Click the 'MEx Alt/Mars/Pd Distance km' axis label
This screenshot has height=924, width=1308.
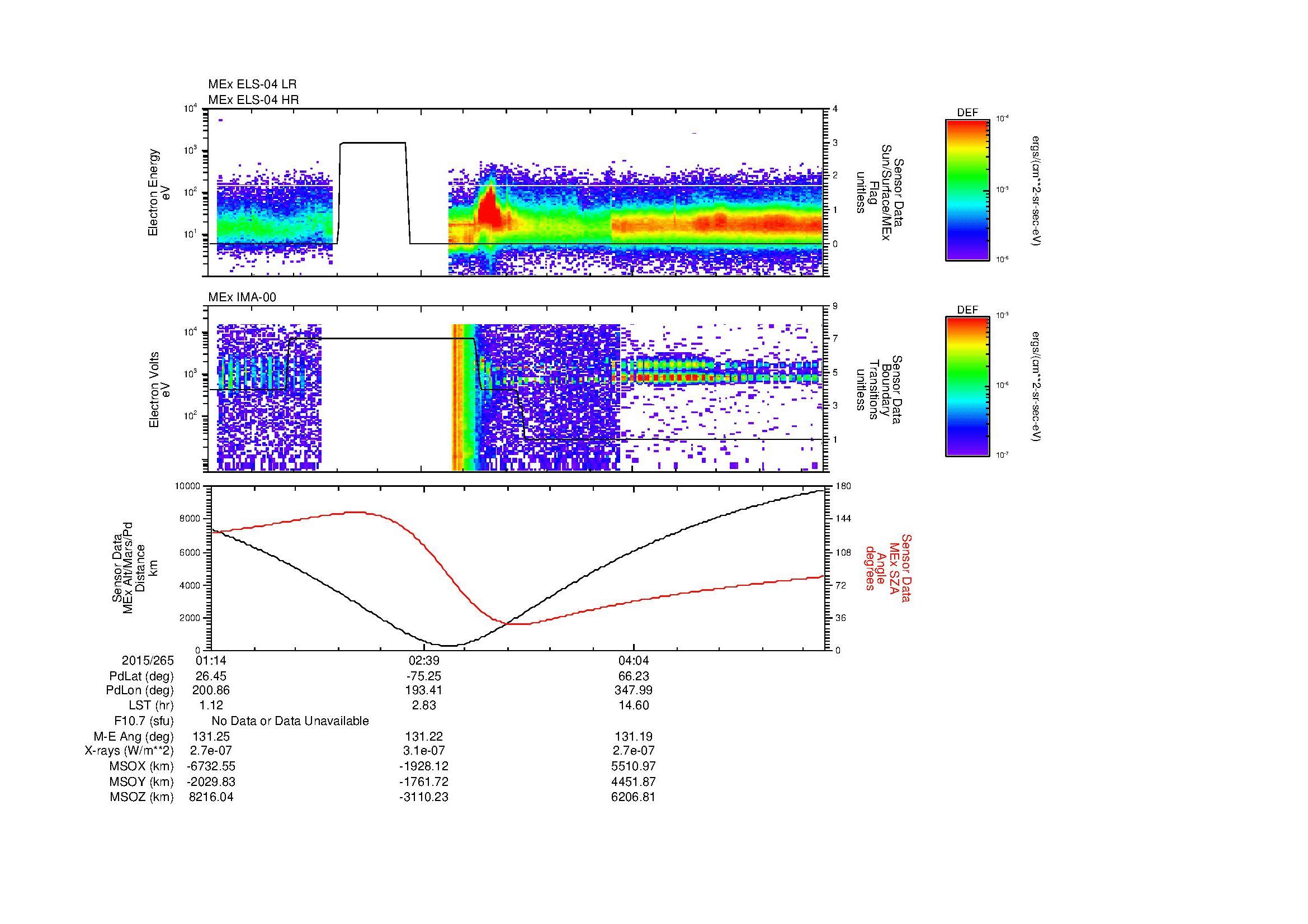(x=135, y=567)
